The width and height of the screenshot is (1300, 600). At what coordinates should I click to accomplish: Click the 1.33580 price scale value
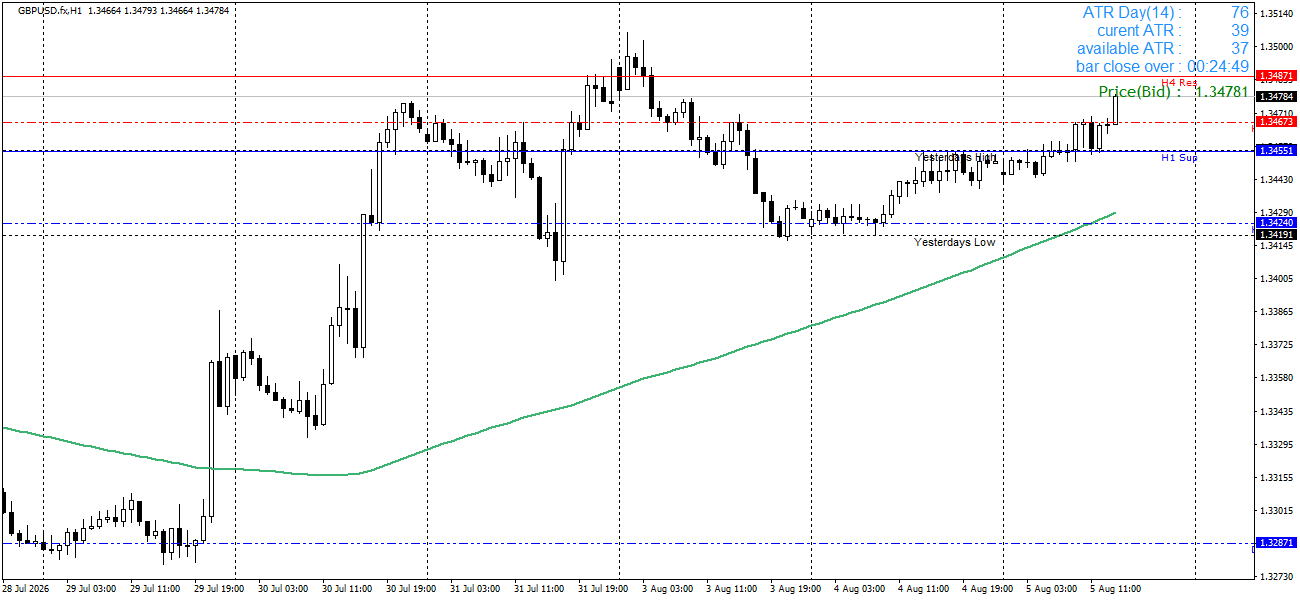click(x=1277, y=378)
